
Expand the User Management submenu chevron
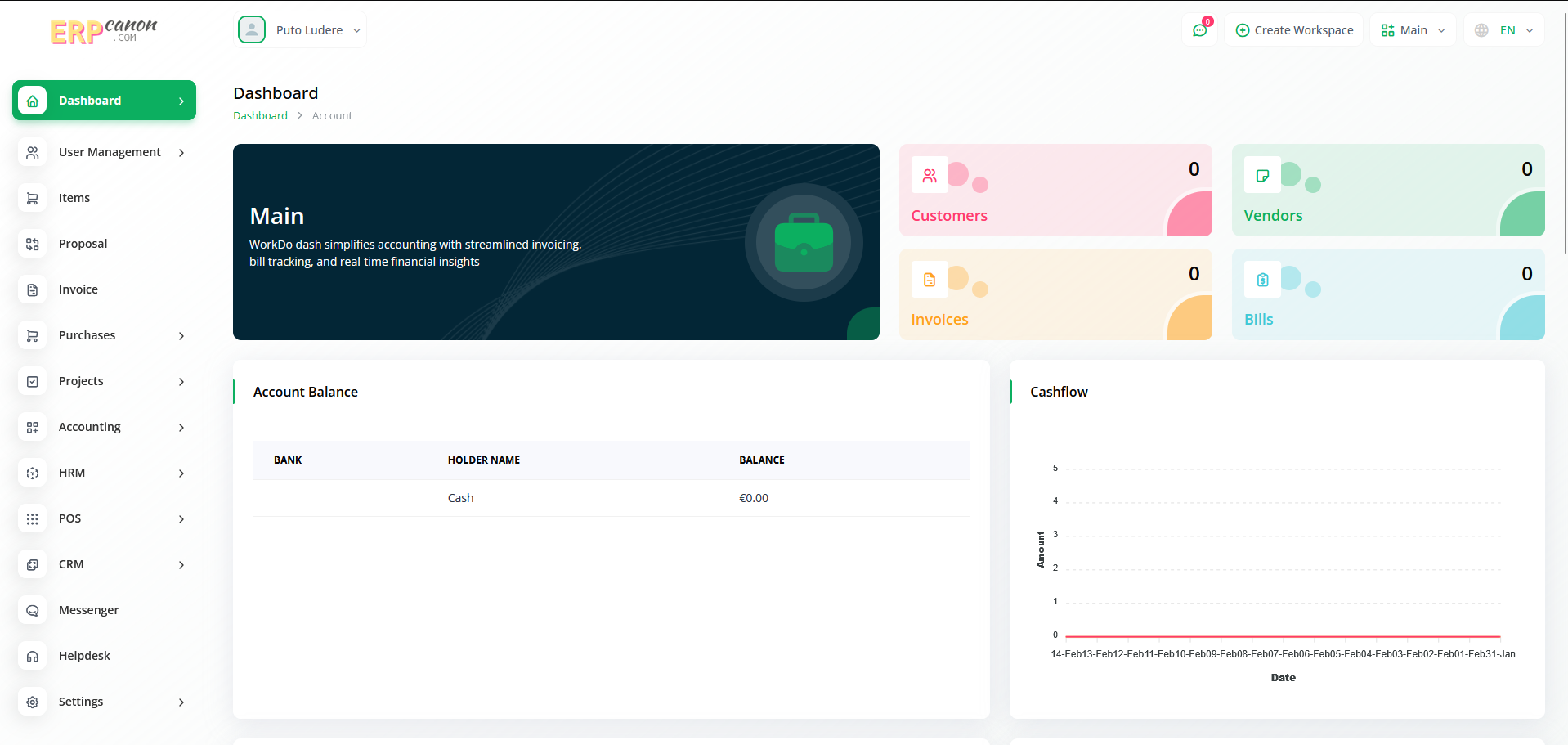181,153
